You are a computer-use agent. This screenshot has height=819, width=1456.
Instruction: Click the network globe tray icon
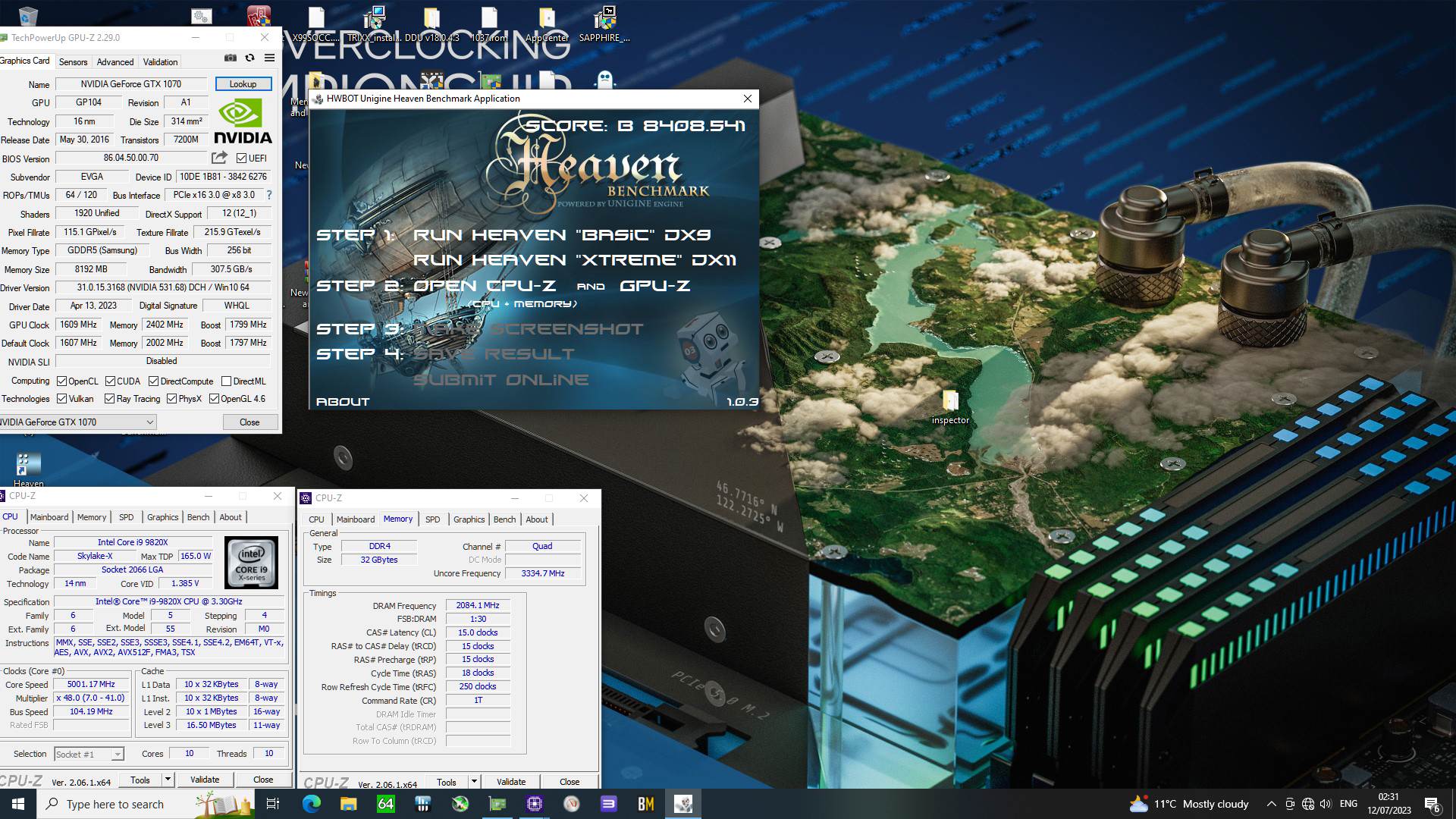click(1308, 804)
